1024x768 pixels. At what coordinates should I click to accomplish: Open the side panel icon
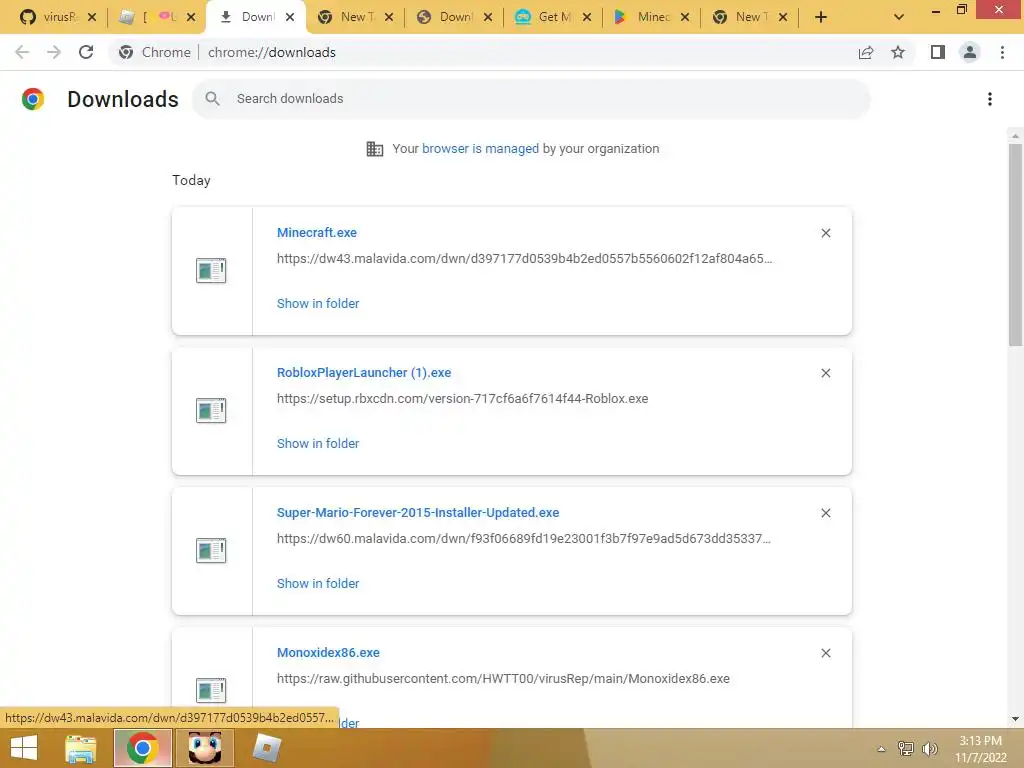(938, 52)
